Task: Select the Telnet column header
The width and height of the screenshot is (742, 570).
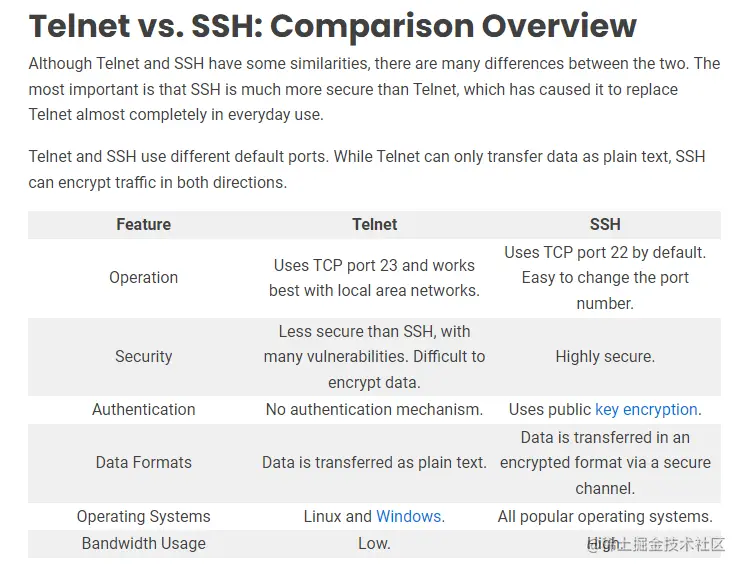Action: click(374, 224)
